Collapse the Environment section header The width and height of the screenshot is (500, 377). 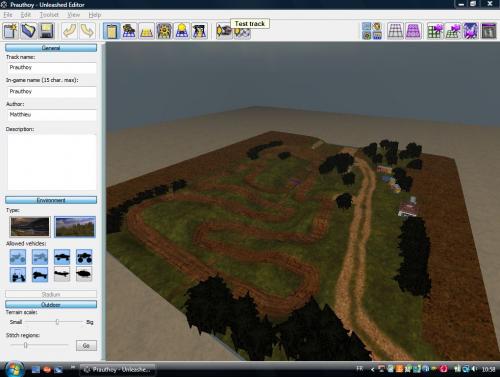click(51, 200)
